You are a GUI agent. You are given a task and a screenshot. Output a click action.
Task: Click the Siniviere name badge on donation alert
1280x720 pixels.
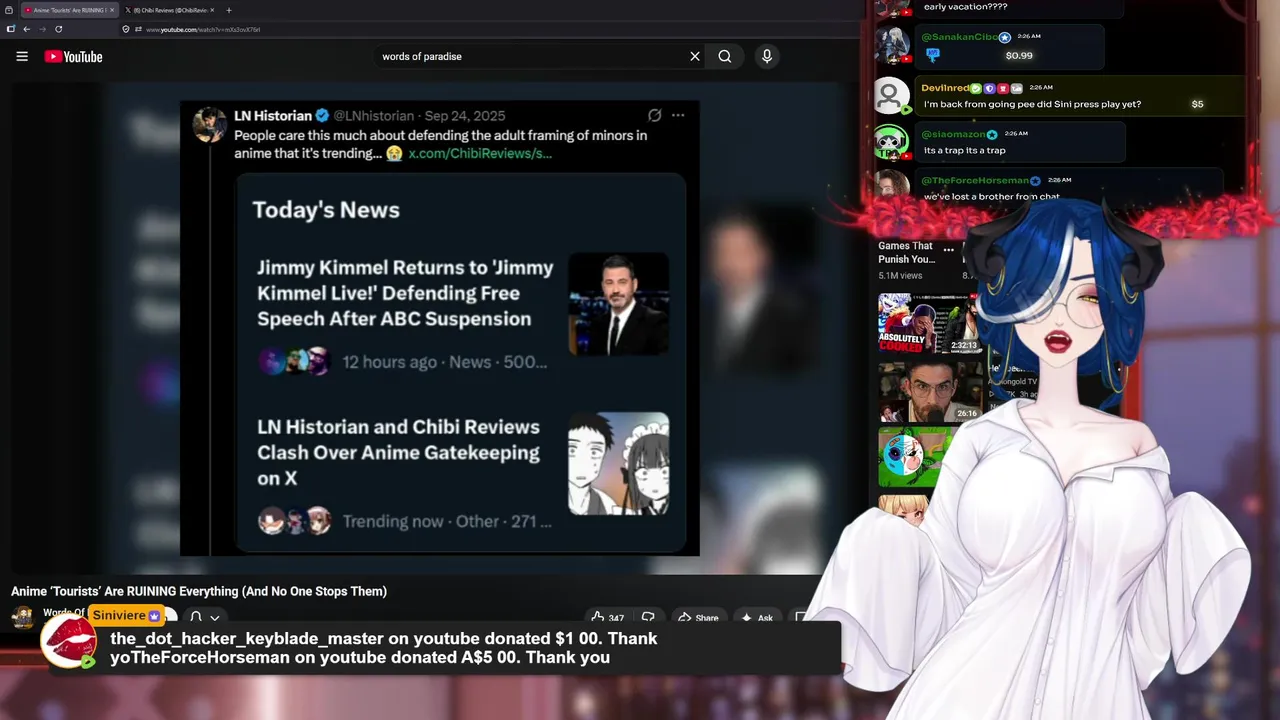point(126,615)
